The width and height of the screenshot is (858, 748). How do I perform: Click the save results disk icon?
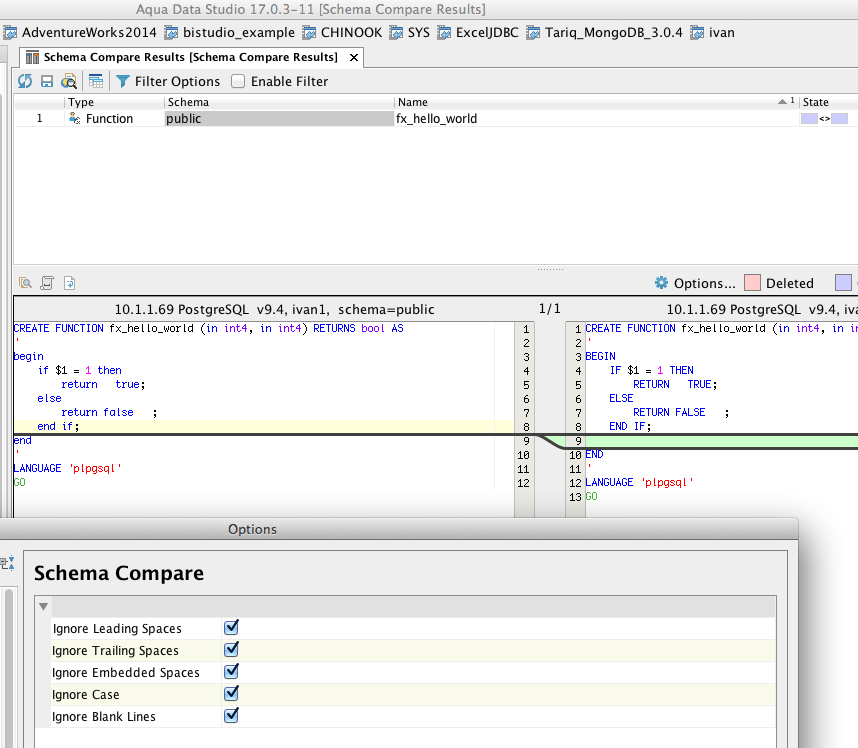47,82
